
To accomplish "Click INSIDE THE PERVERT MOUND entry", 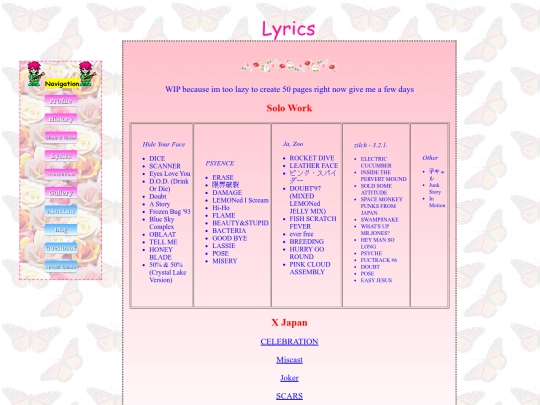I will pos(383,176).
